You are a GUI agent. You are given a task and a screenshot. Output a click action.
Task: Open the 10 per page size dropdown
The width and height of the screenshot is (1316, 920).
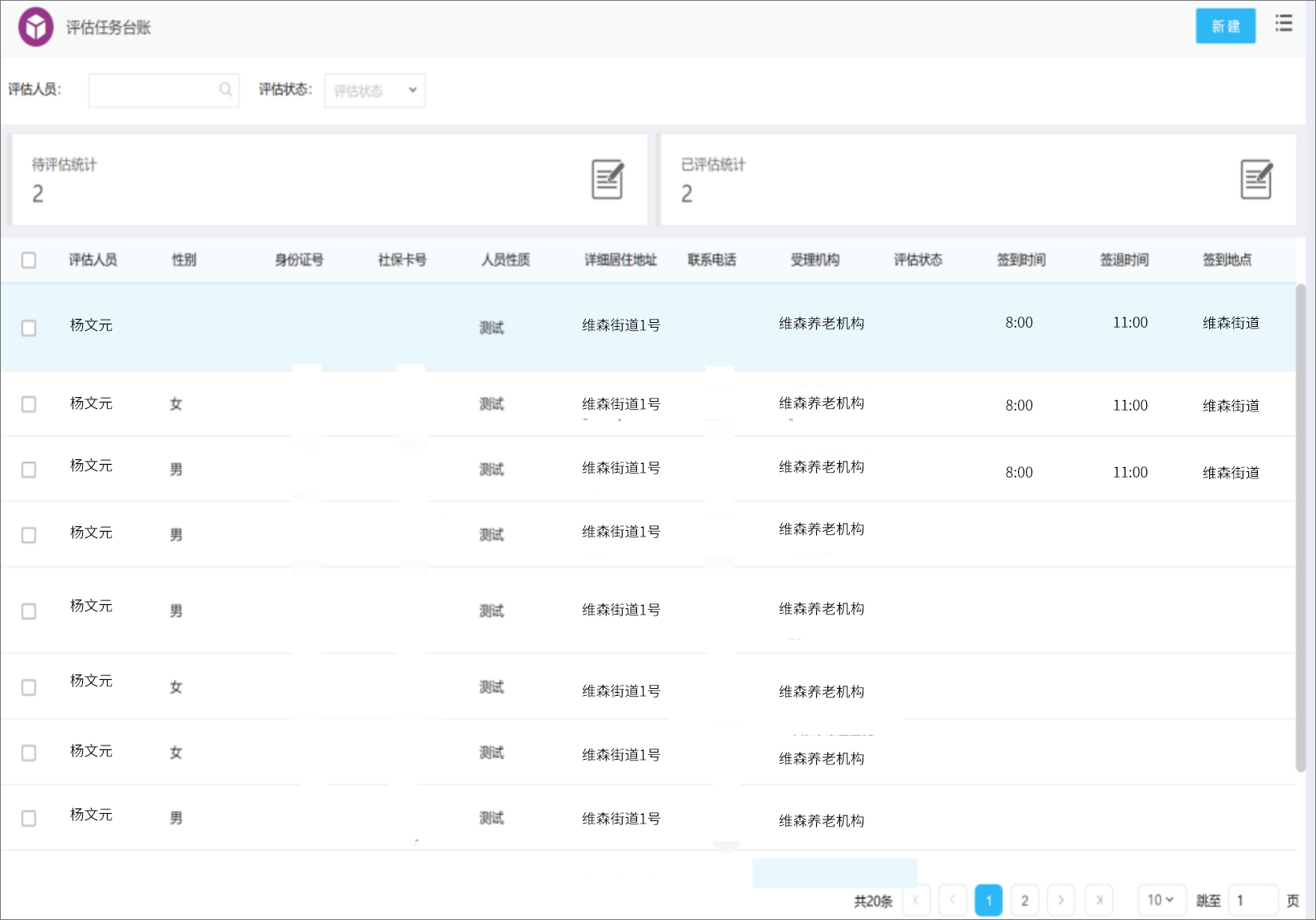(1161, 900)
